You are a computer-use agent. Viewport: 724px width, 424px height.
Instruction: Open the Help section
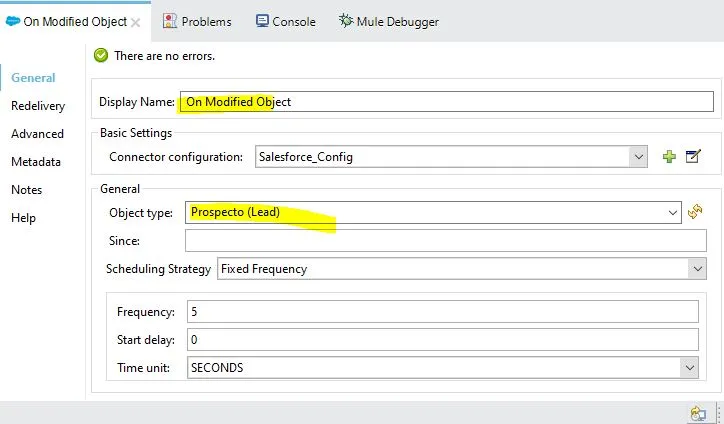pos(23,218)
